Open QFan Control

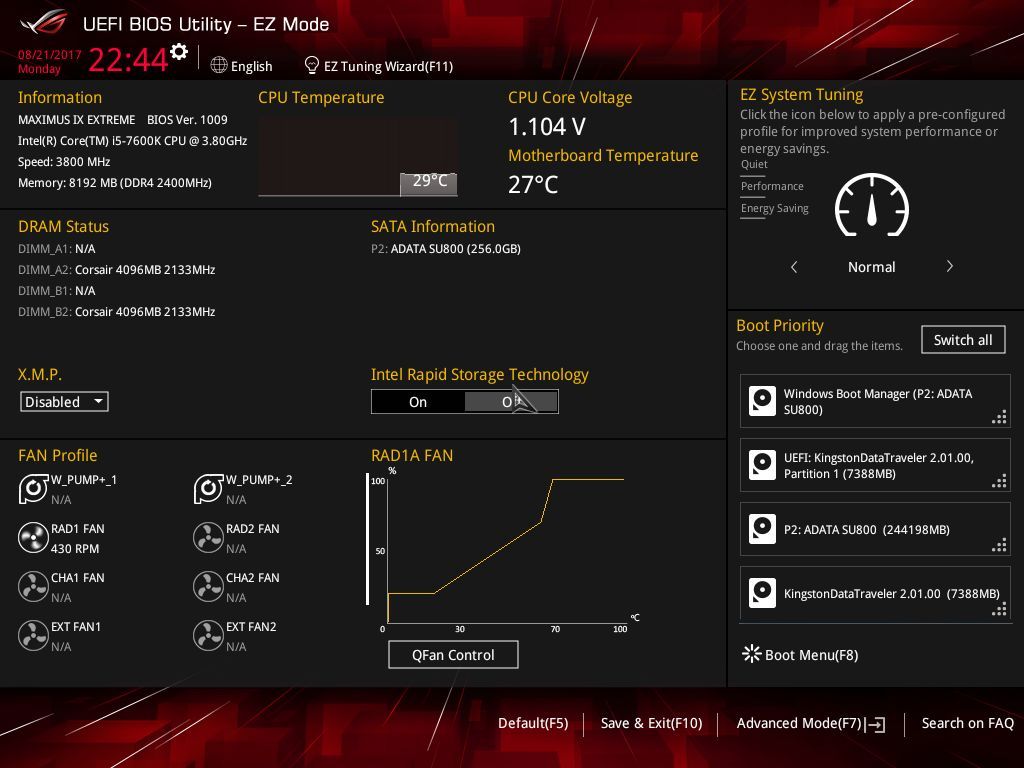(453, 654)
